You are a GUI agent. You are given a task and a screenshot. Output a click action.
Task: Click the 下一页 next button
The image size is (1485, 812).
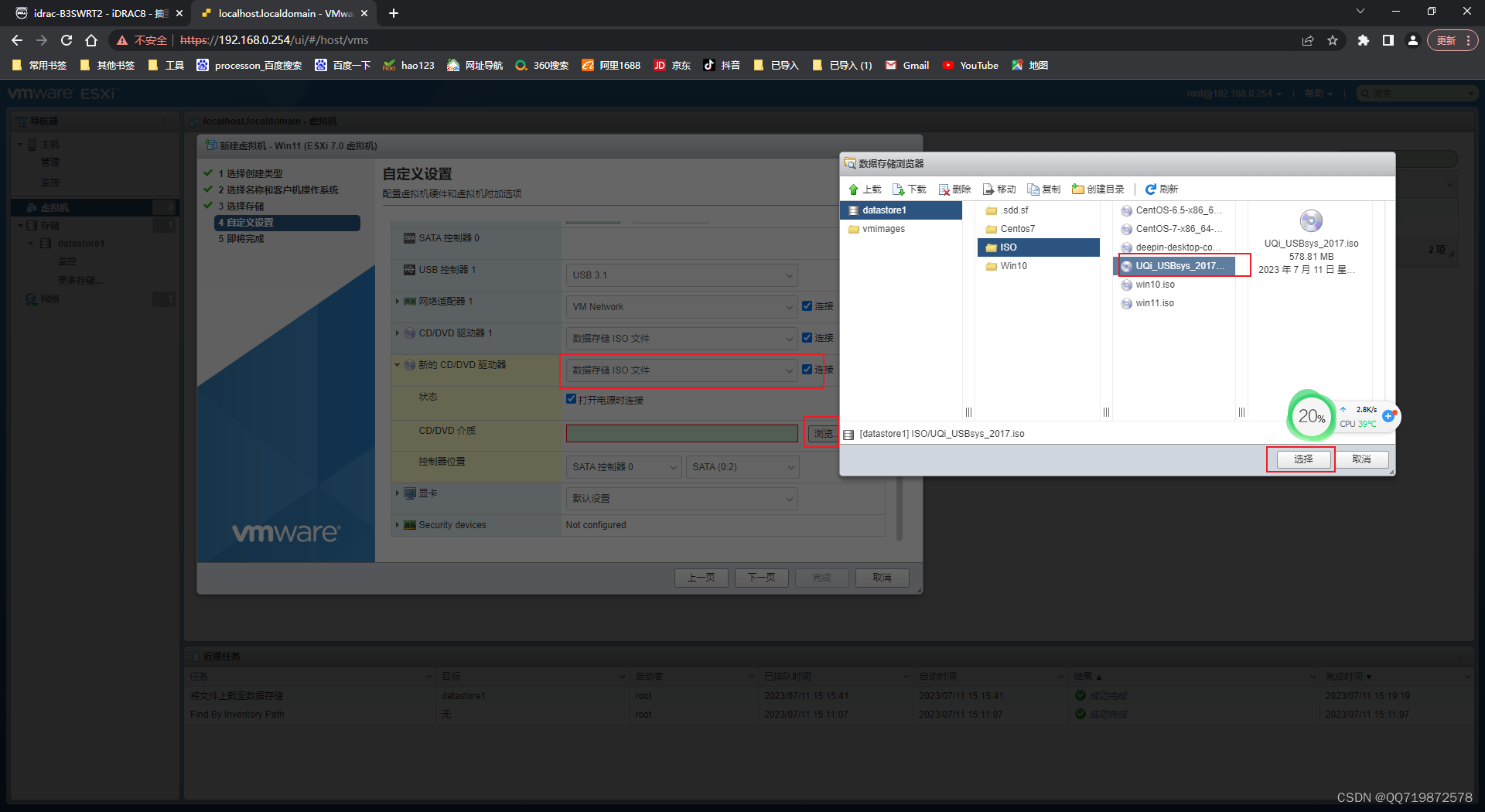pos(762,578)
